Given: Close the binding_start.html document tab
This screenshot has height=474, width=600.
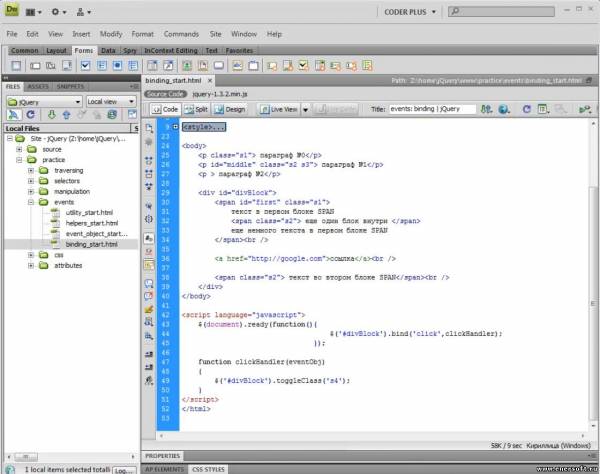Looking at the screenshot, I should click(x=210, y=80).
